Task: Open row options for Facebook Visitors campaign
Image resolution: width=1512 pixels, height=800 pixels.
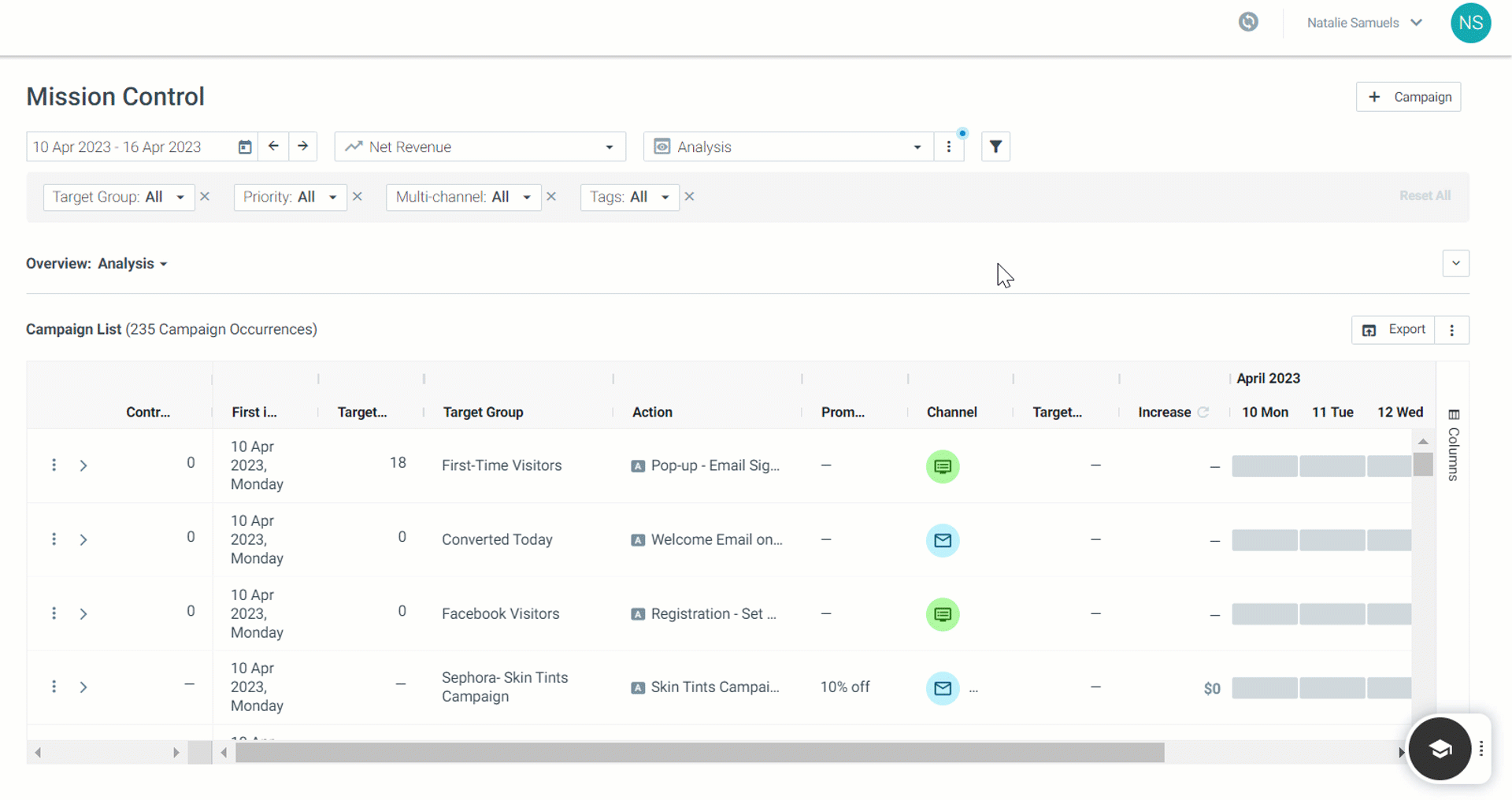Action: tap(54, 613)
